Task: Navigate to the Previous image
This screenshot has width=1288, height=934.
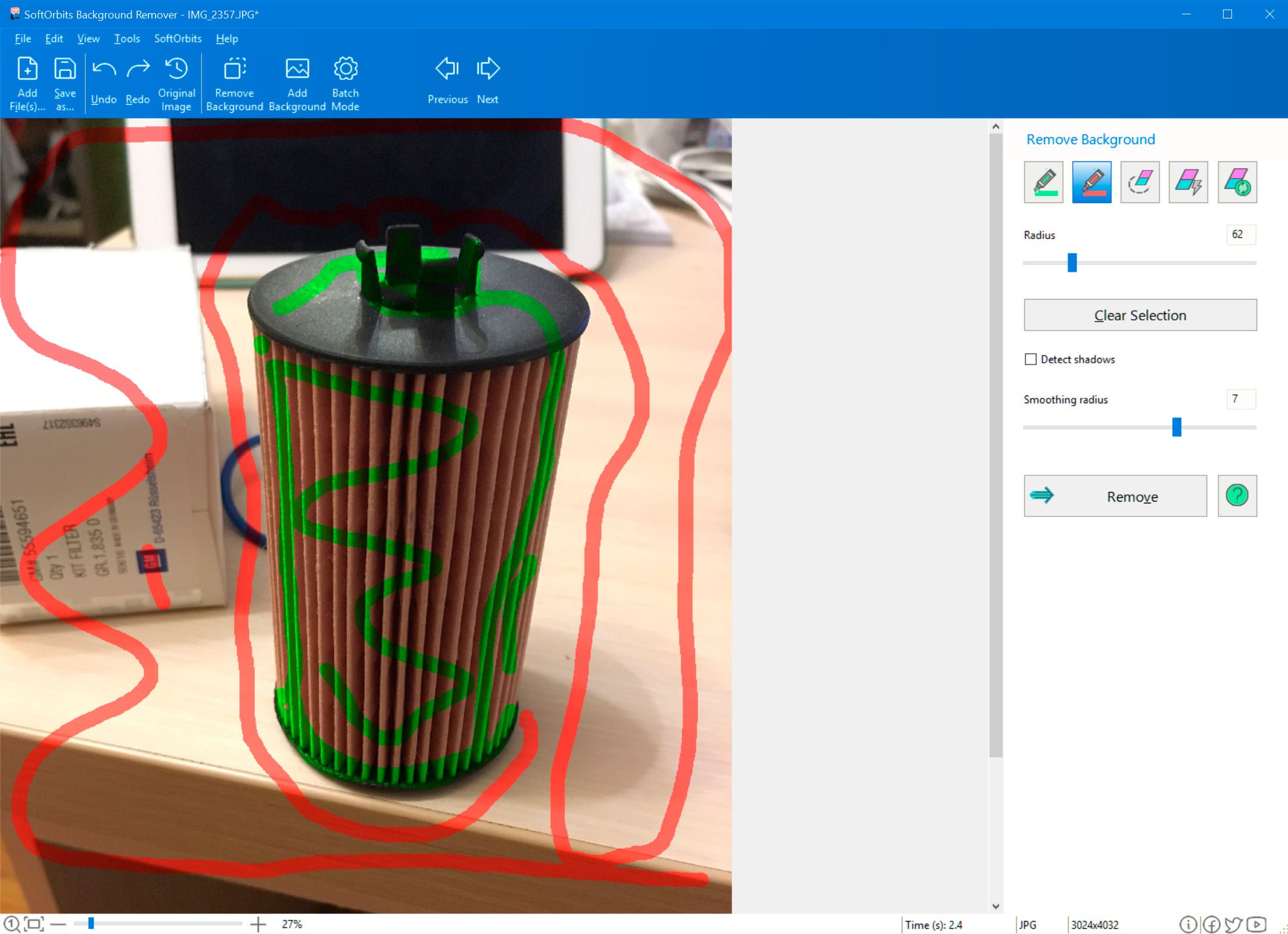Action: pyautogui.click(x=447, y=80)
